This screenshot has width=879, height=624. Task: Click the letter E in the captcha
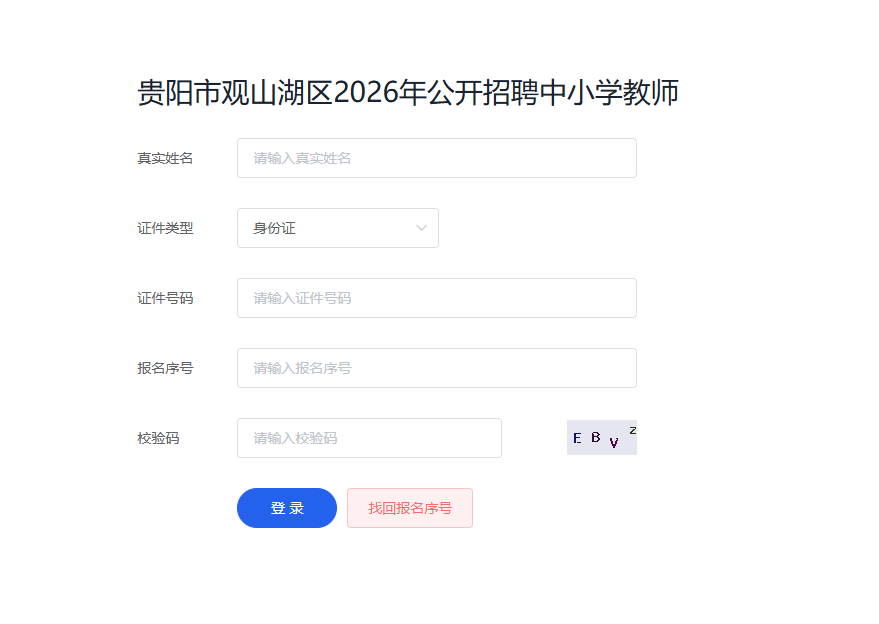pyautogui.click(x=577, y=438)
